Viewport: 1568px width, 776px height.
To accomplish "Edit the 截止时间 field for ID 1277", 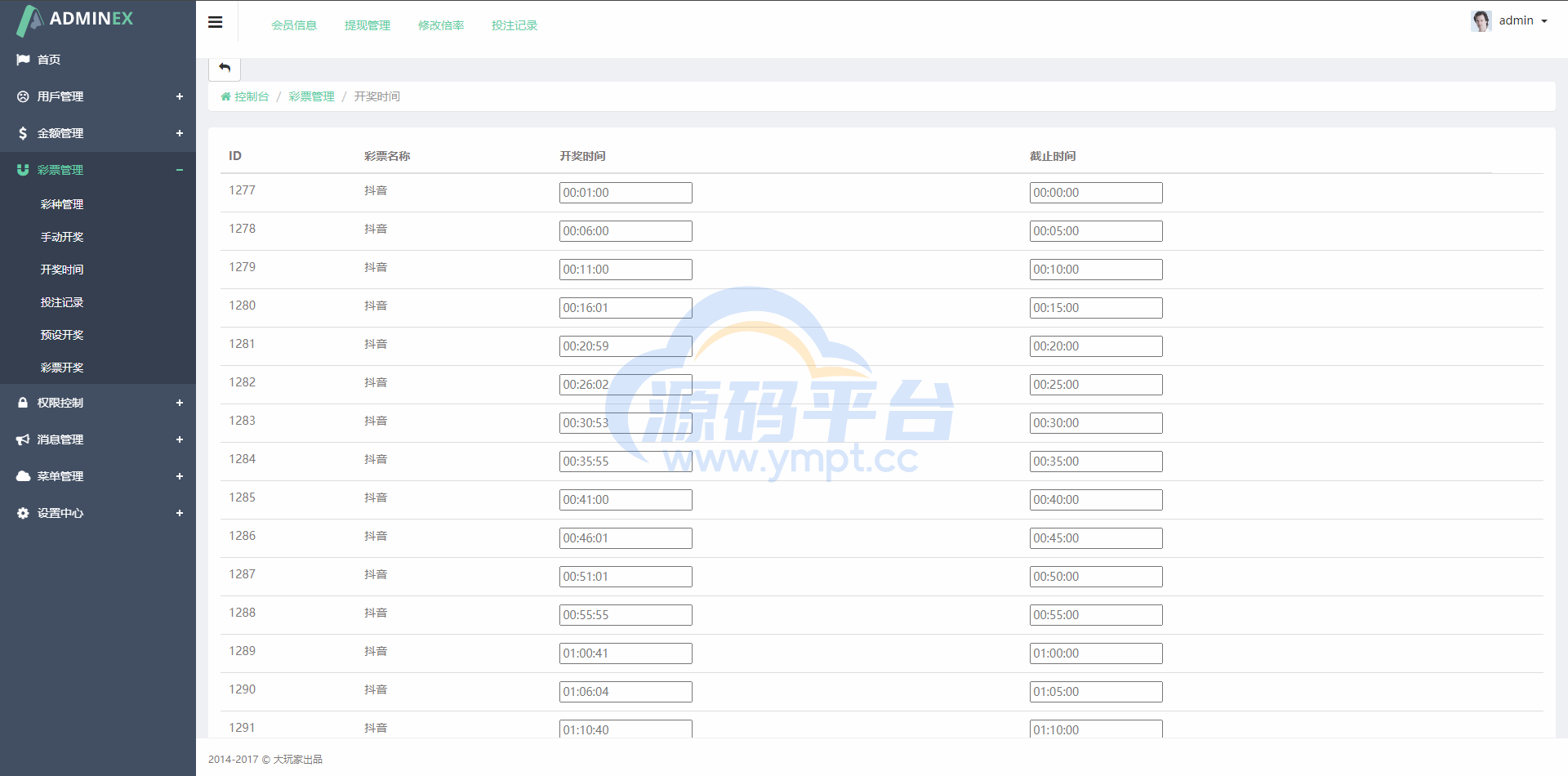I will [x=1096, y=193].
